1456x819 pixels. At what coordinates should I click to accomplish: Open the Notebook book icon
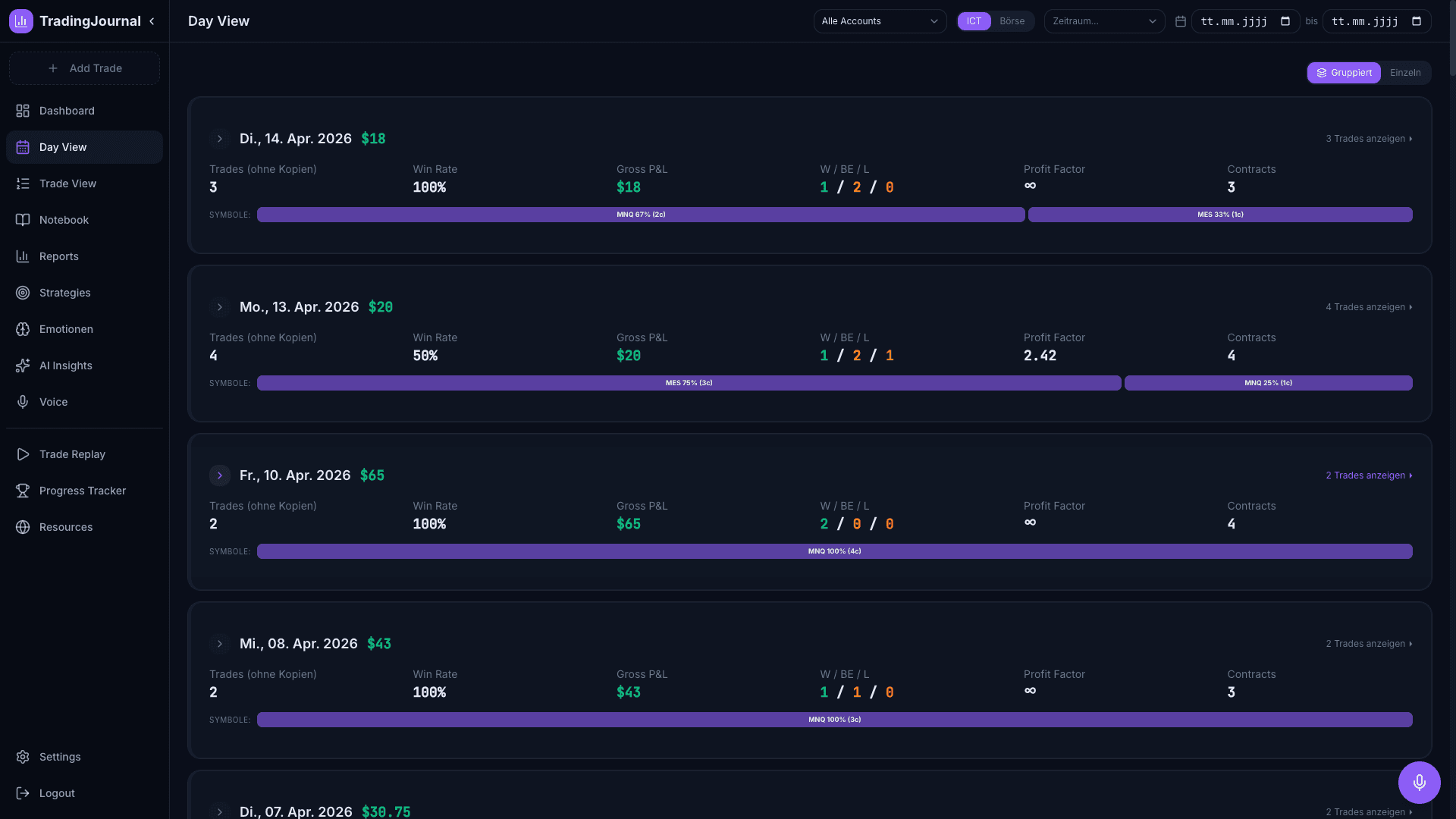pos(23,220)
